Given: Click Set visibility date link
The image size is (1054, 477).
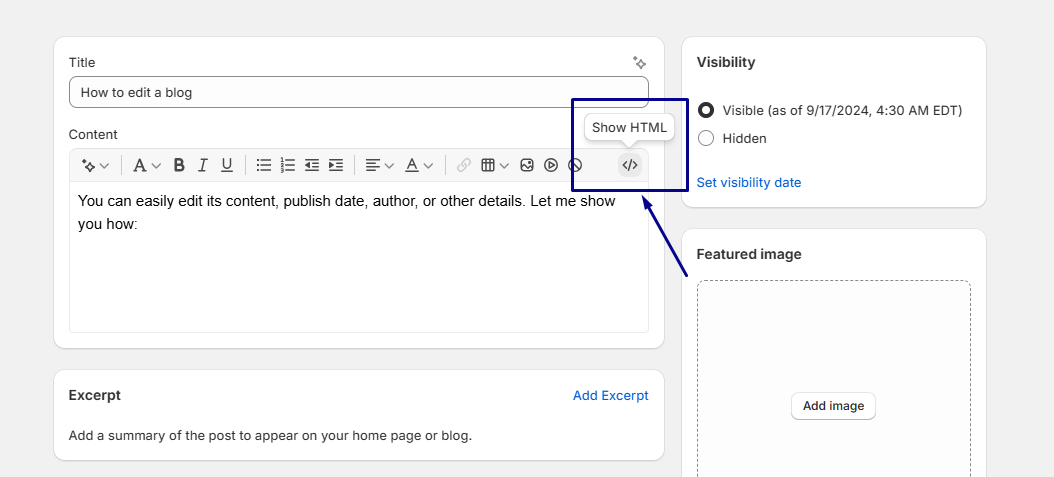Looking at the screenshot, I should [749, 183].
